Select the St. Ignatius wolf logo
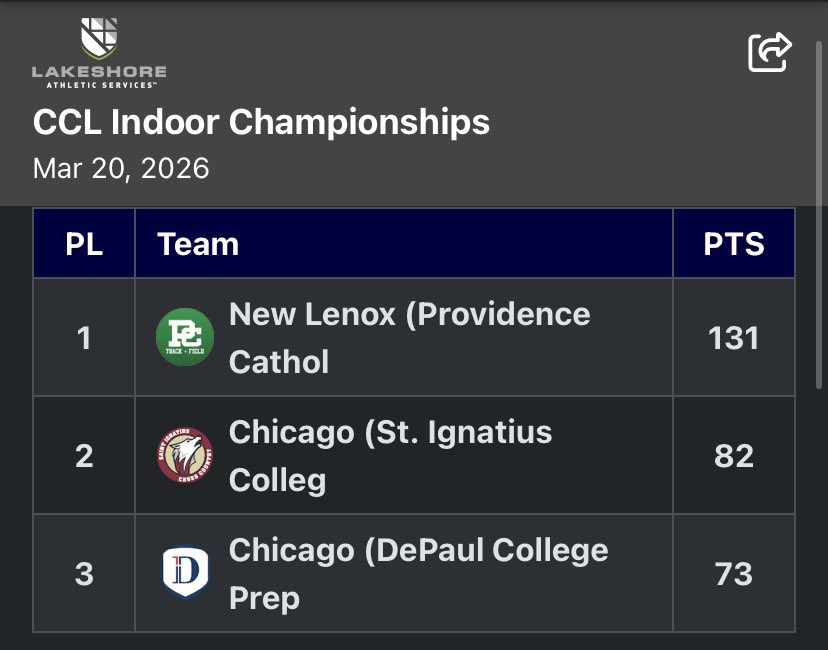The width and height of the screenshot is (828, 650). point(185,455)
